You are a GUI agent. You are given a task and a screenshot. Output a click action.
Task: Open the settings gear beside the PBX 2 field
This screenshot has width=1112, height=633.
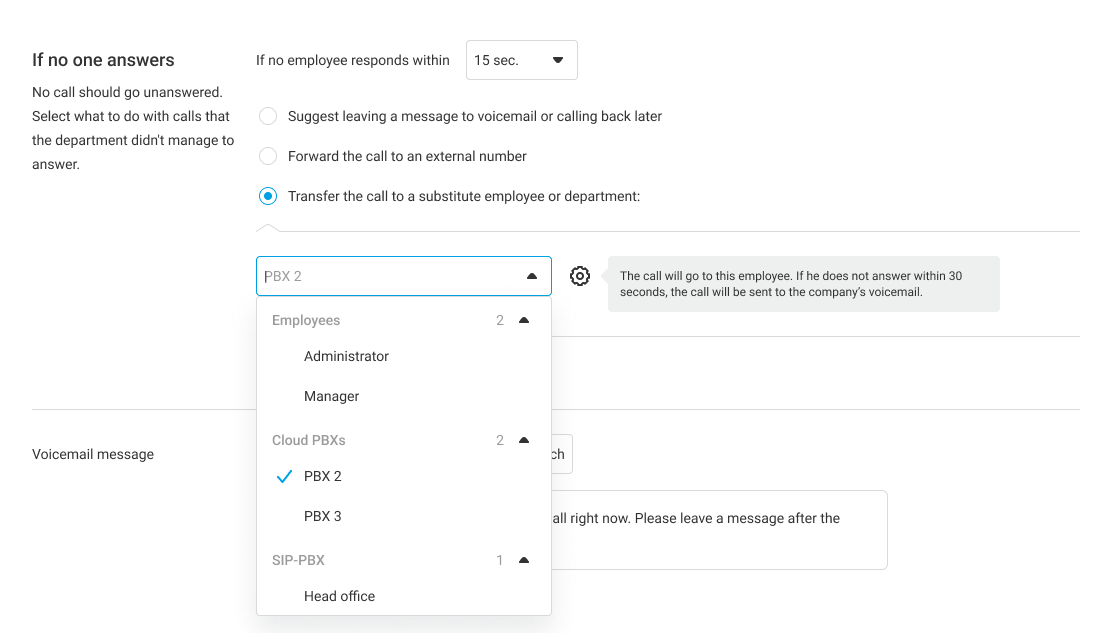(x=580, y=276)
